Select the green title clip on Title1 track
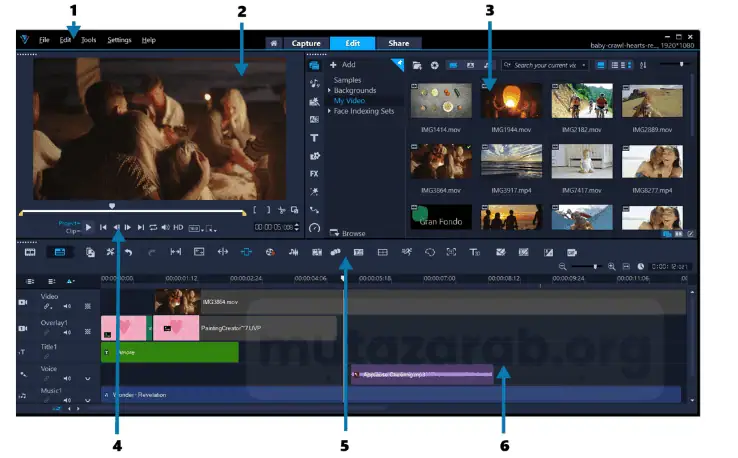738x458 pixels. (x=170, y=352)
